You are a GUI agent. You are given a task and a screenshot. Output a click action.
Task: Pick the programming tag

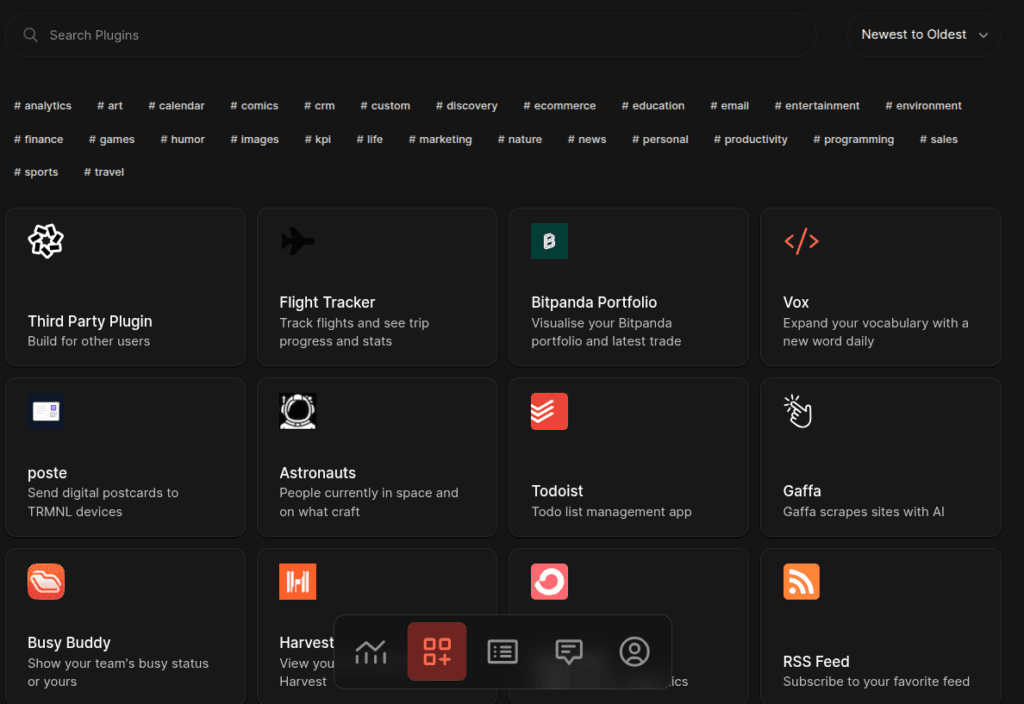854,139
